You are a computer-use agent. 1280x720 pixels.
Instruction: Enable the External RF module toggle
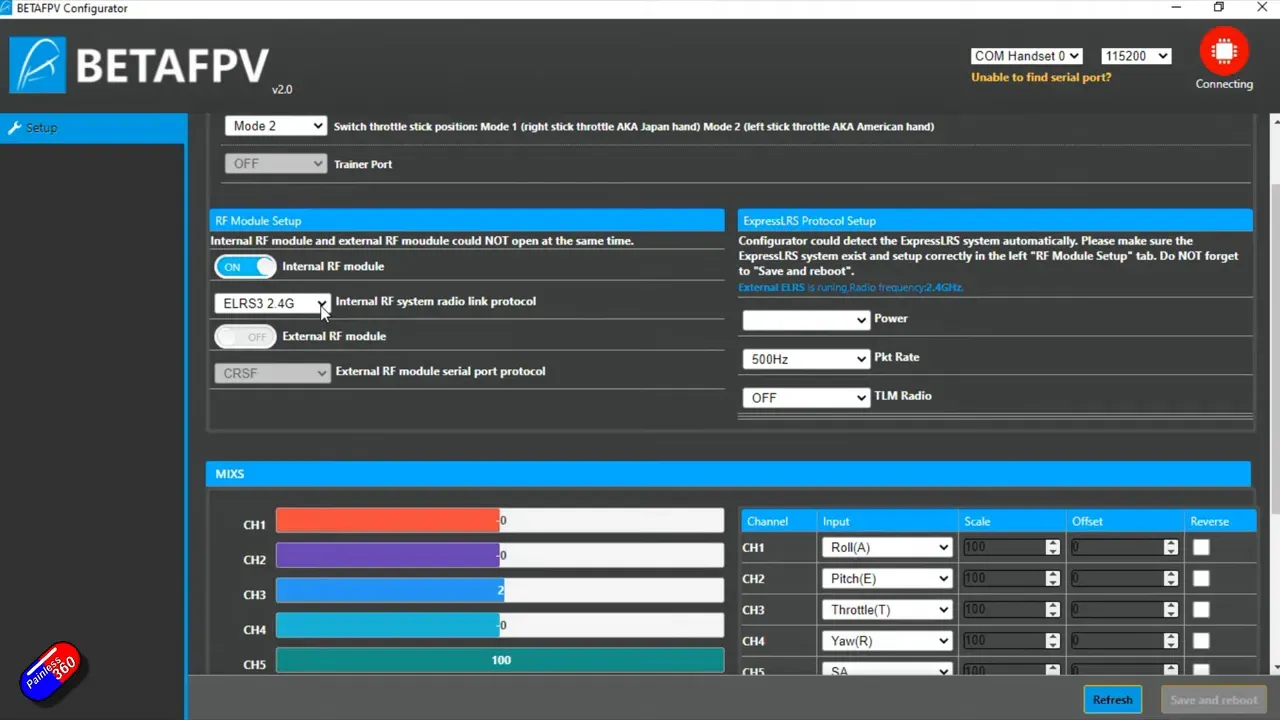245,336
